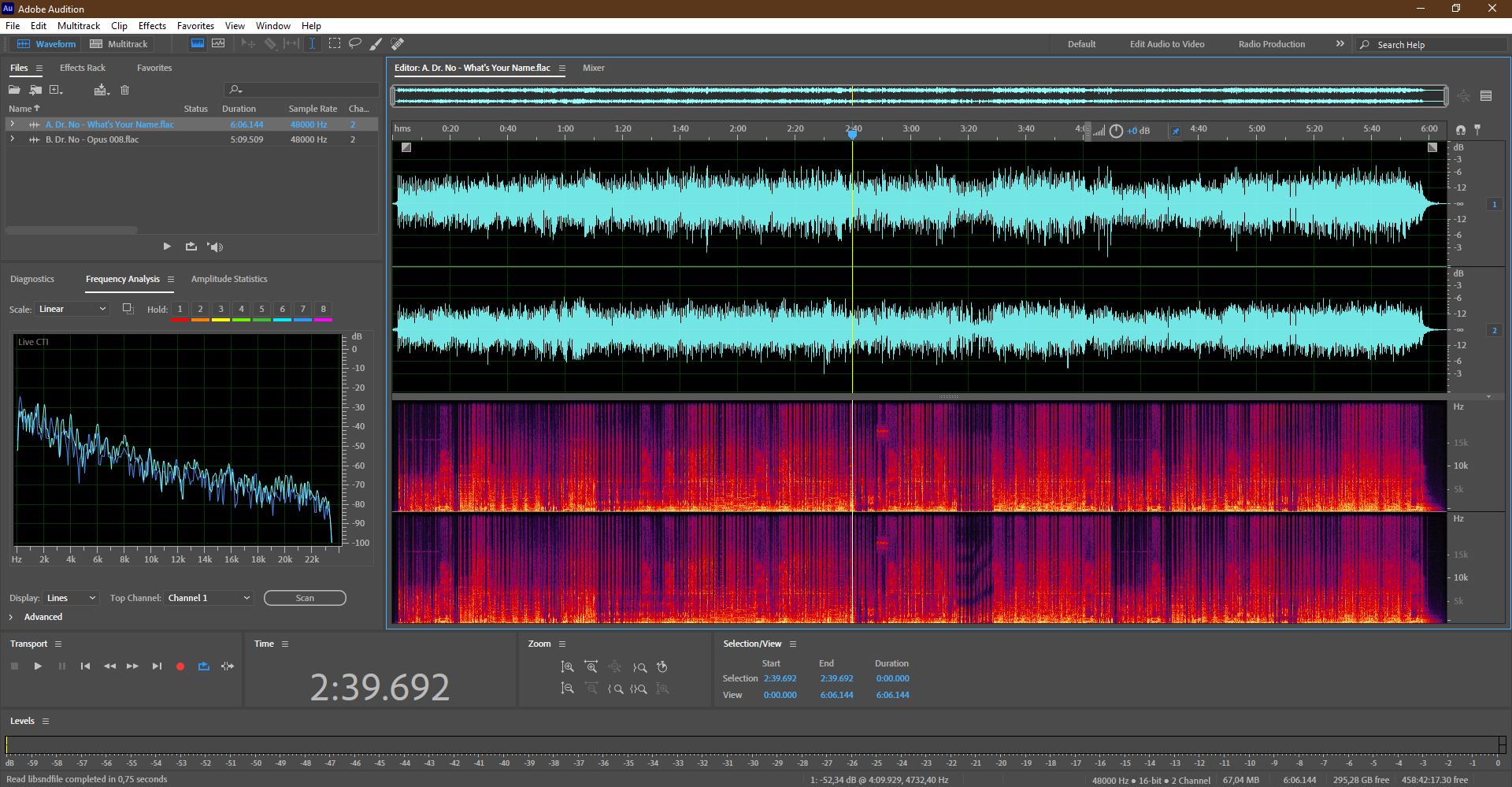Click the Scan button

[x=305, y=598]
